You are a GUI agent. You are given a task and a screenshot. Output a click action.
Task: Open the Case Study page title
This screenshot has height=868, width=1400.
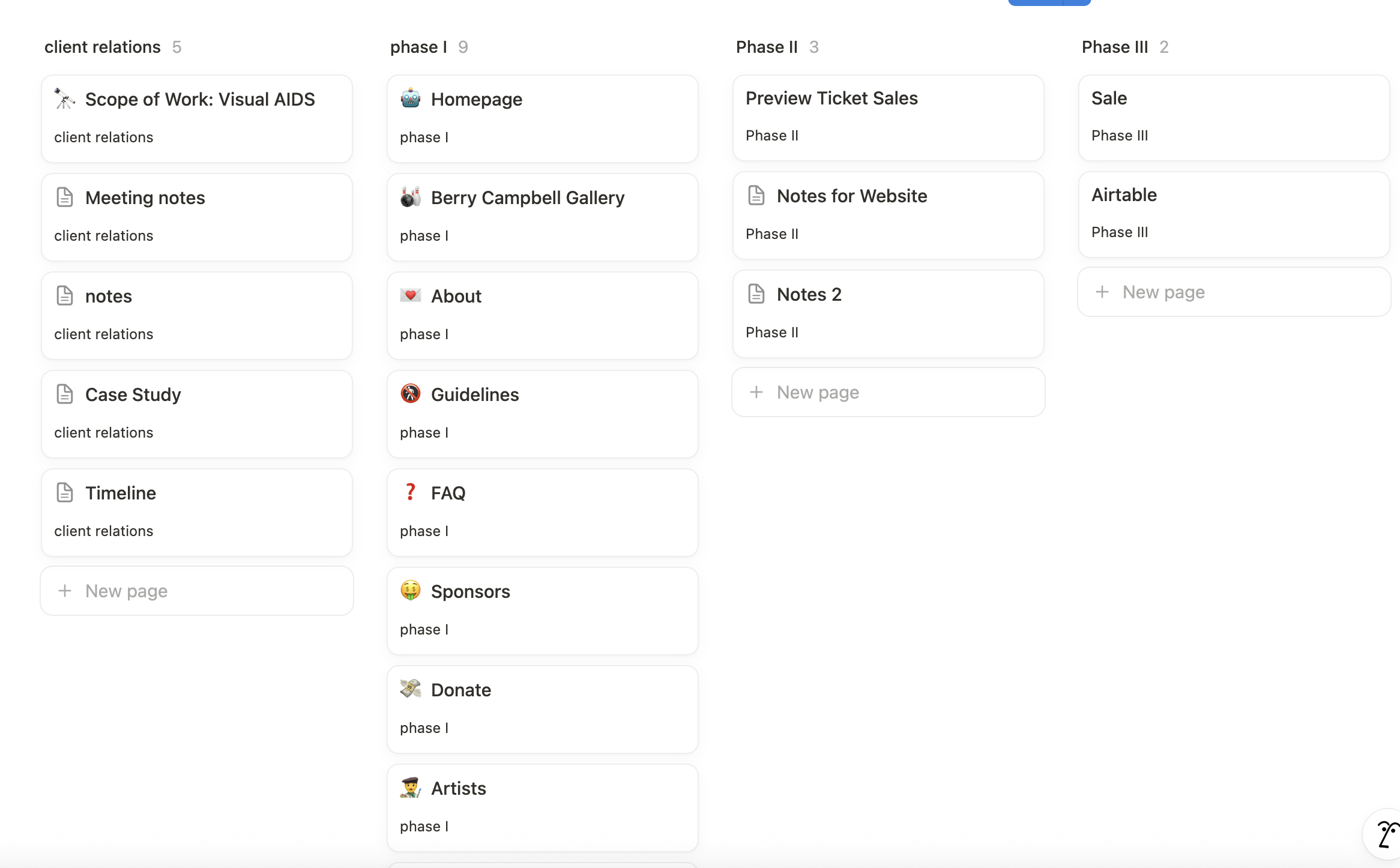[133, 394]
